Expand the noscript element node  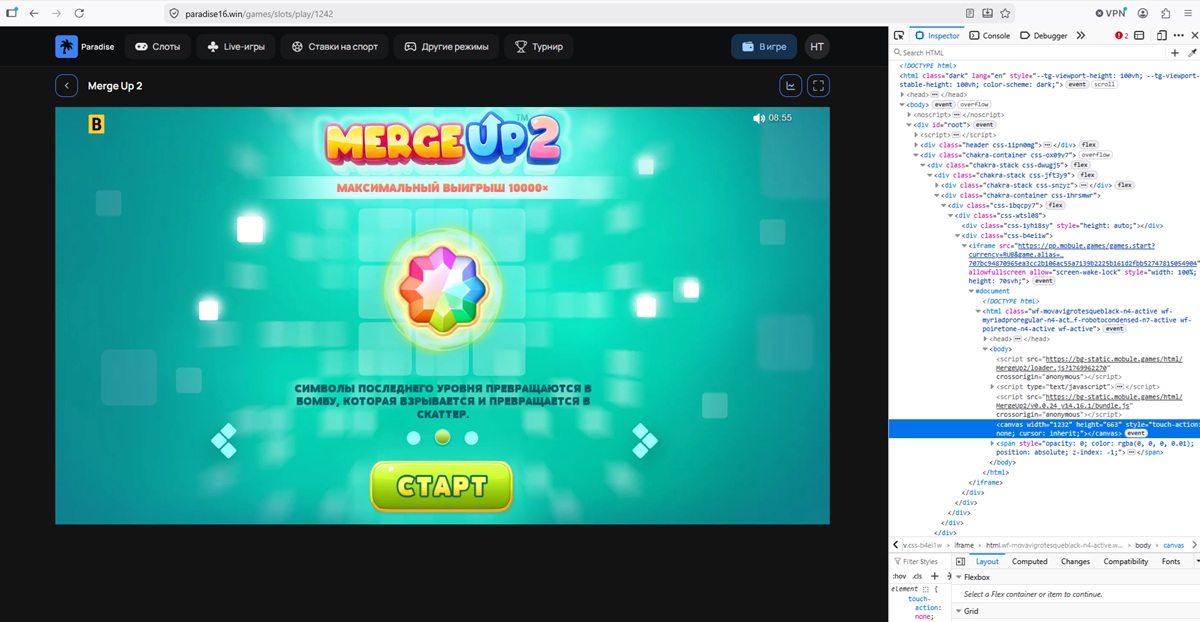point(910,115)
